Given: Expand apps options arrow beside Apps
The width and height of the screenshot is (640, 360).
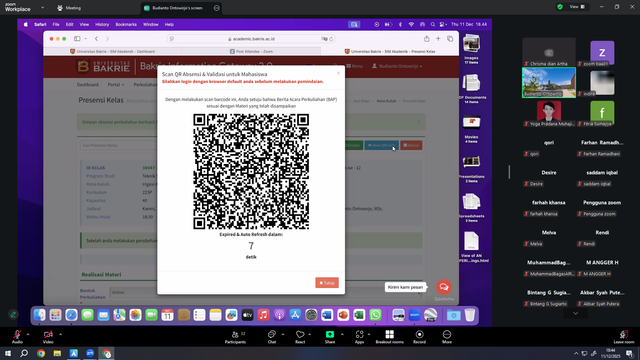Looking at the screenshot, I should [x=369, y=334].
